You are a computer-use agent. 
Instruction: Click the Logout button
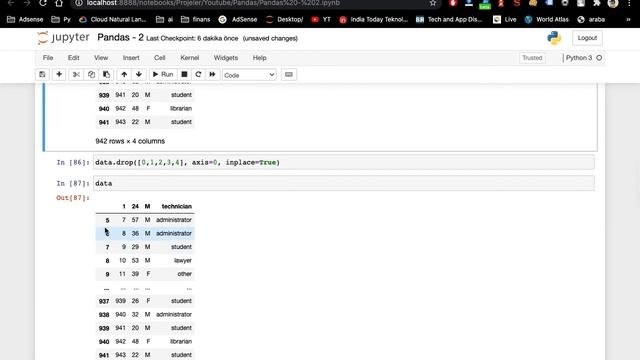pos(587,38)
